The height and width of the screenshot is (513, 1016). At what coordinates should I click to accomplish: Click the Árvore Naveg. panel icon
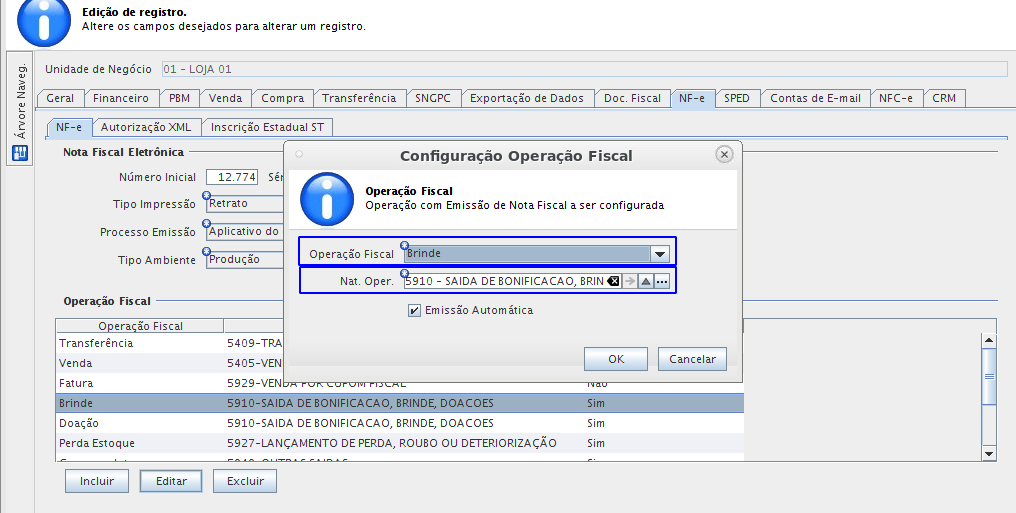[x=20, y=153]
